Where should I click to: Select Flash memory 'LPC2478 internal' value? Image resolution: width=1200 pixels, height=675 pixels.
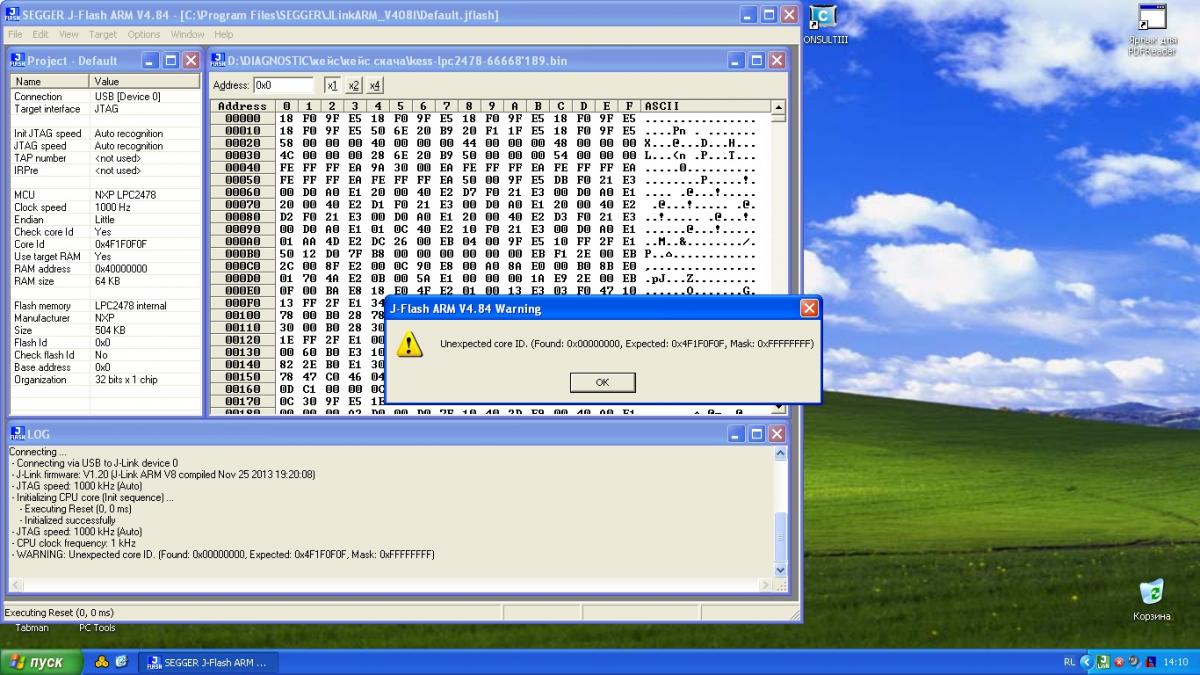point(131,306)
